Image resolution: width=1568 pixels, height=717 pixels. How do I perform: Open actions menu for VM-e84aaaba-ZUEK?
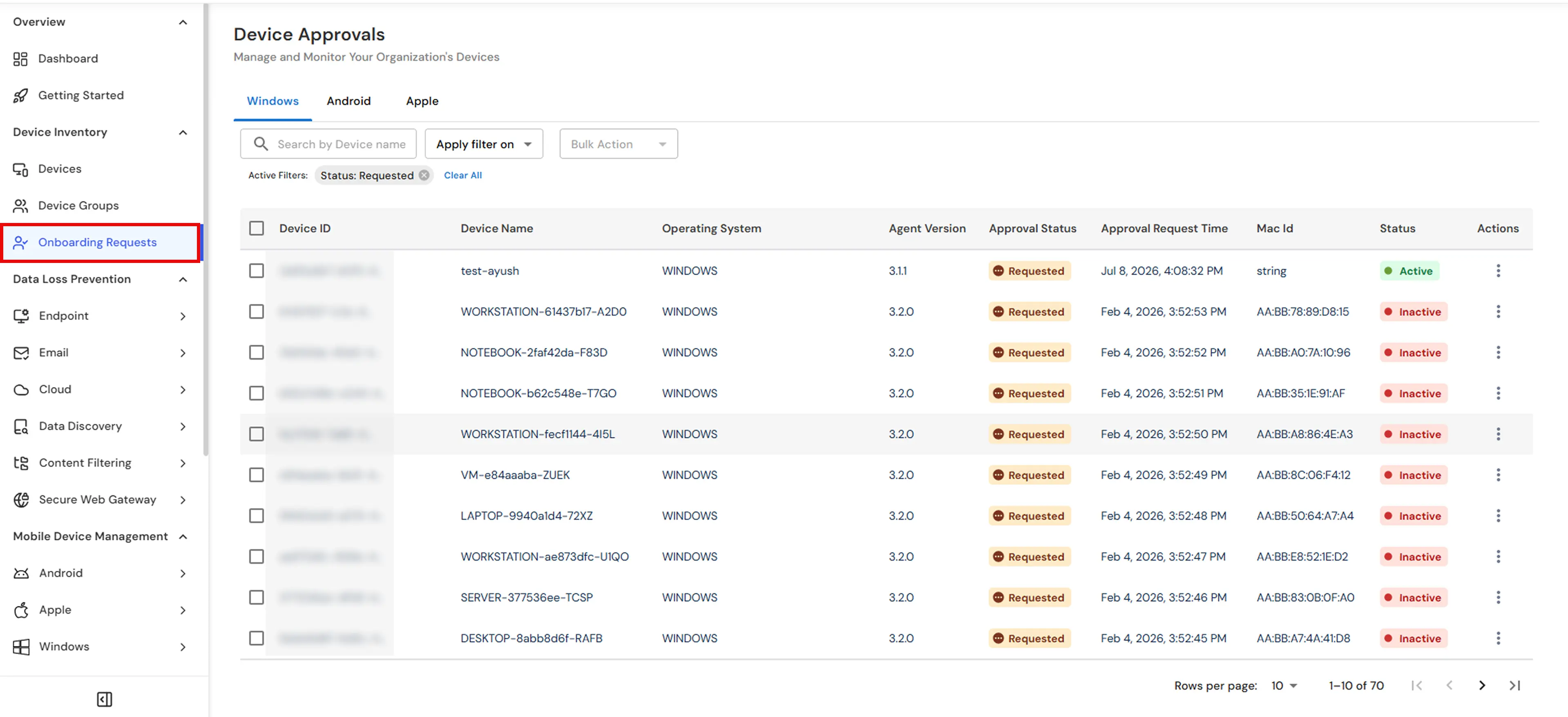coord(1498,475)
